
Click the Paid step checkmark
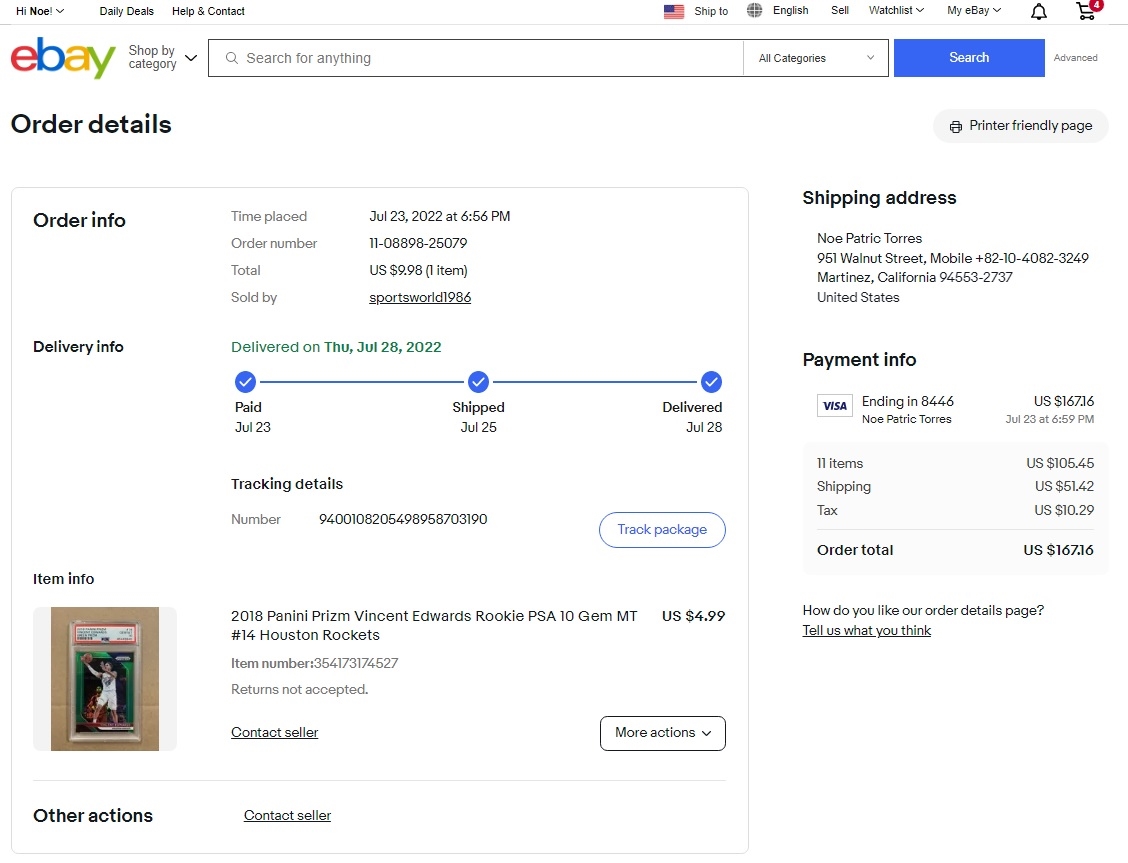(x=245, y=382)
